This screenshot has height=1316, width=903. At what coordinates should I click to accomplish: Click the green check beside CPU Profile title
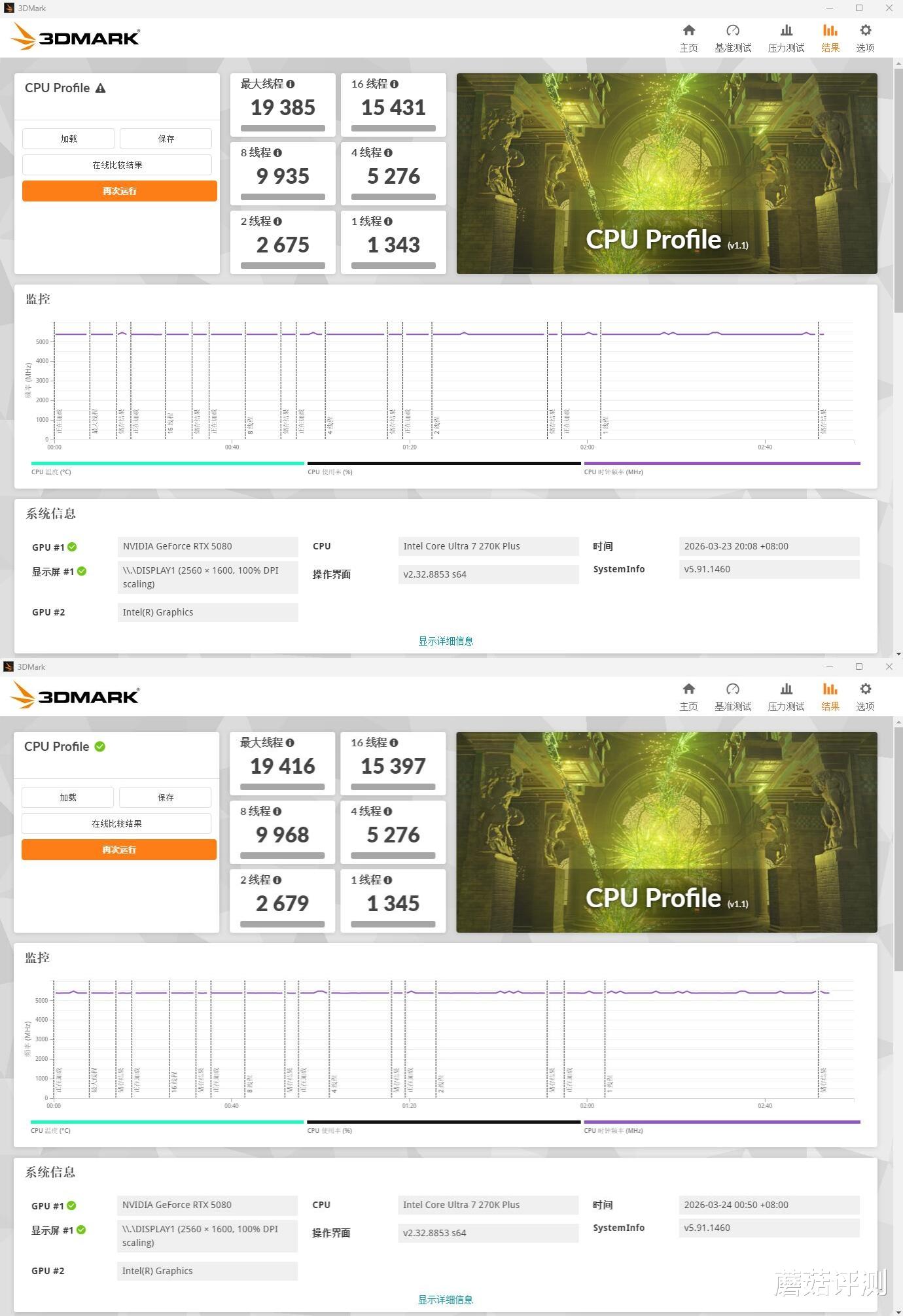click(x=100, y=746)
